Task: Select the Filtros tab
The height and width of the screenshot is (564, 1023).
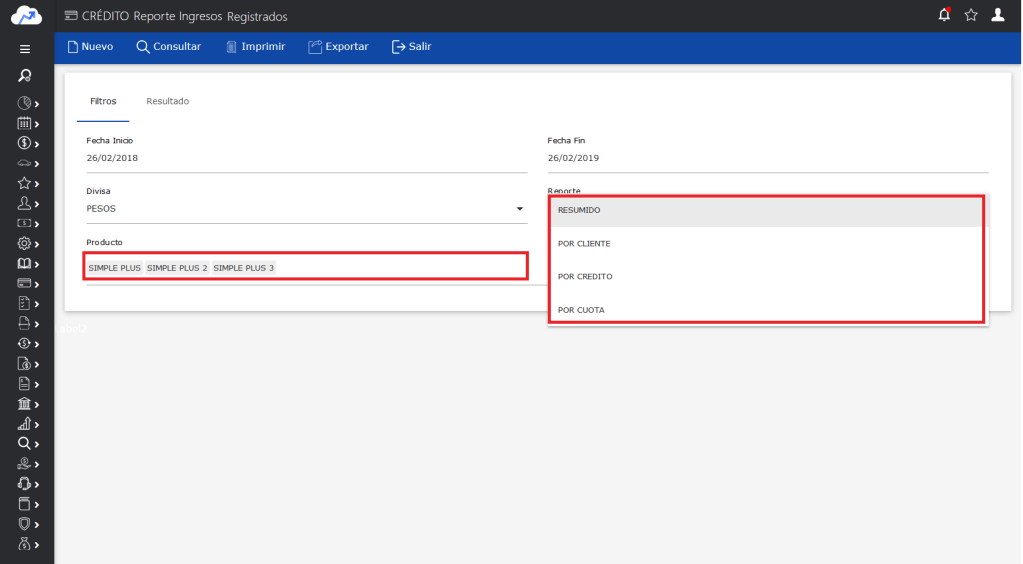Action: (103, 101)
